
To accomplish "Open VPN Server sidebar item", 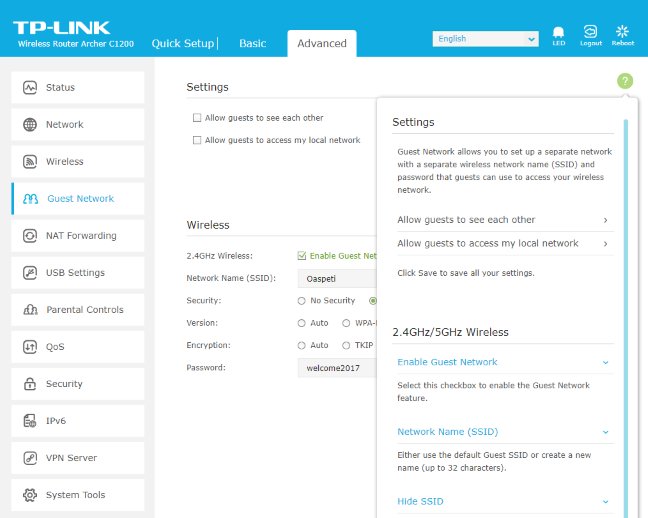I will point(78,458).
